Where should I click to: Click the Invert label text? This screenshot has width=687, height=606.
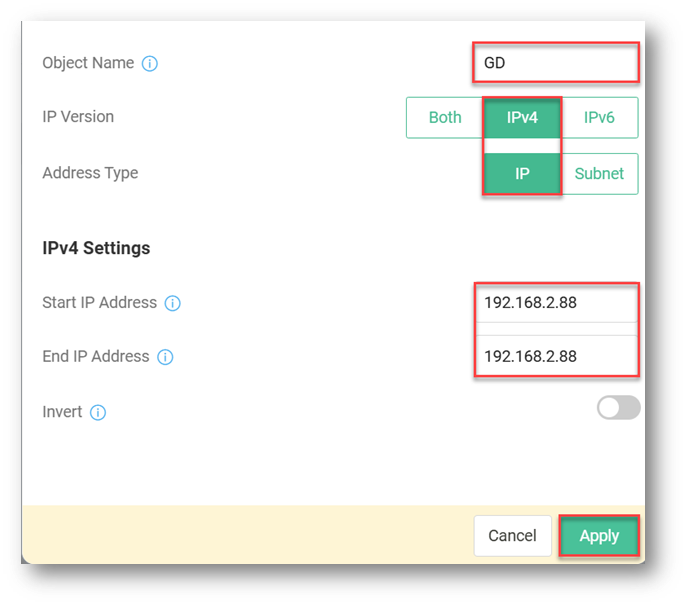[x=62, y=412]
